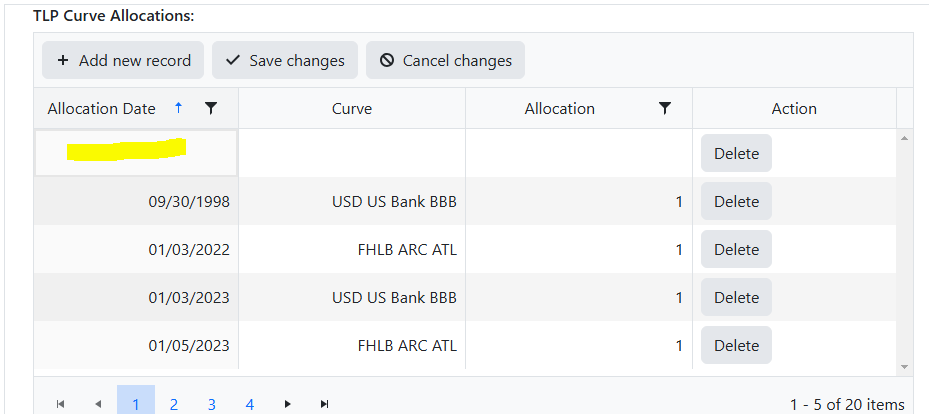Click the Cancel changes button

click(x=445, y=60)
